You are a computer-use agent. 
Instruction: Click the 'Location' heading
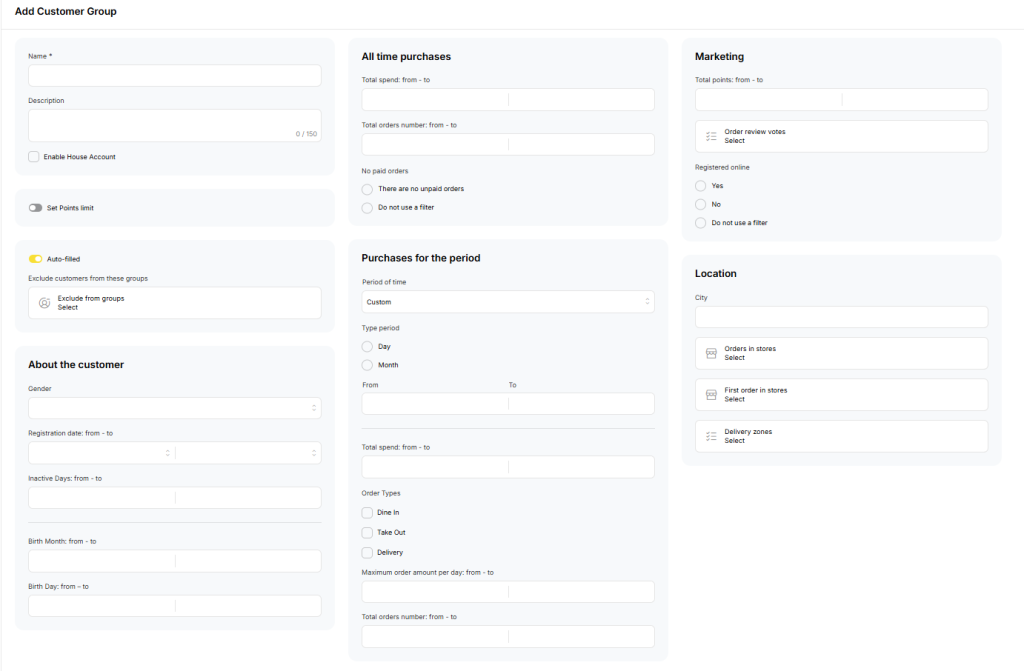[x=715, y=274]
